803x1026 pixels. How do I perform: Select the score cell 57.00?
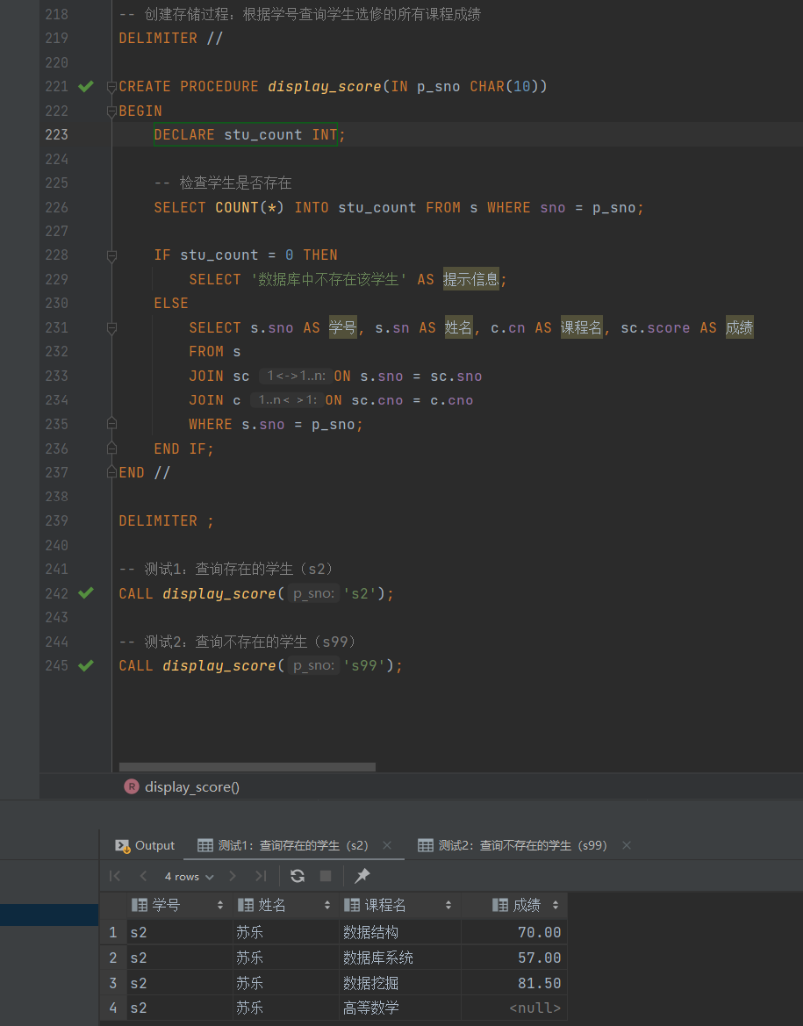click(514, 958)
